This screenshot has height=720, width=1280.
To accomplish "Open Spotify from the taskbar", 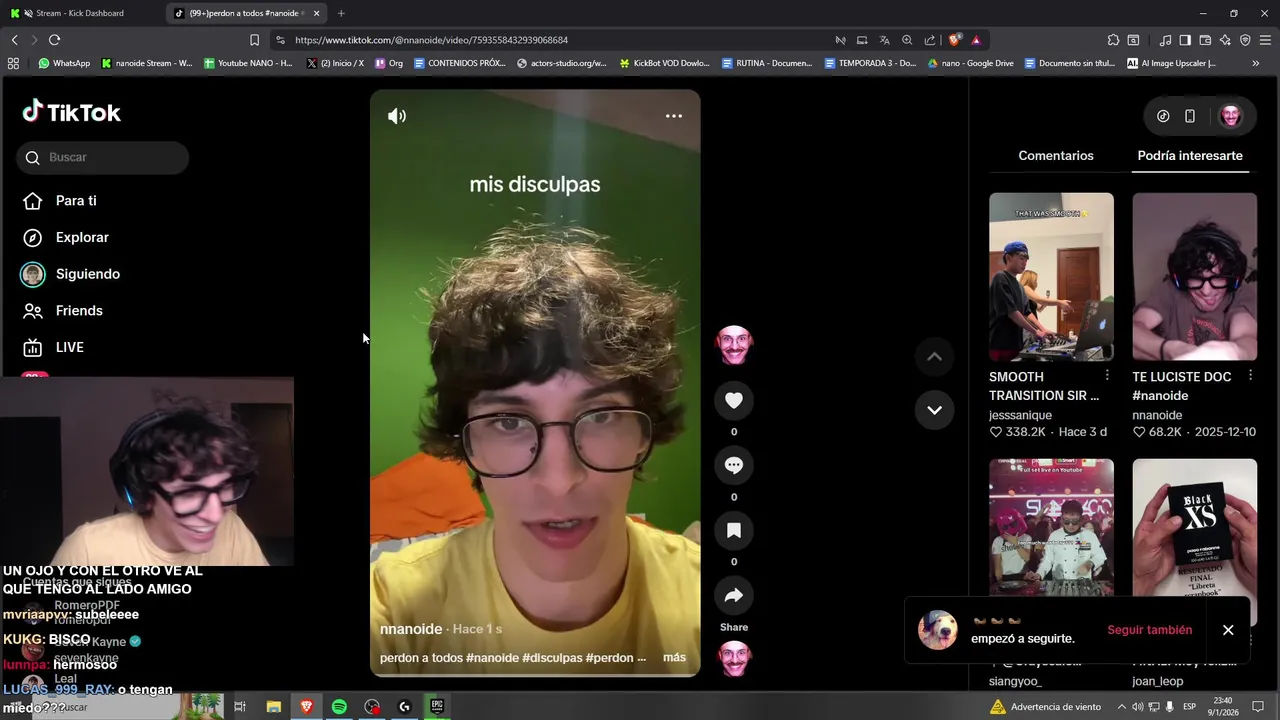I will click(x=339, y=707).
